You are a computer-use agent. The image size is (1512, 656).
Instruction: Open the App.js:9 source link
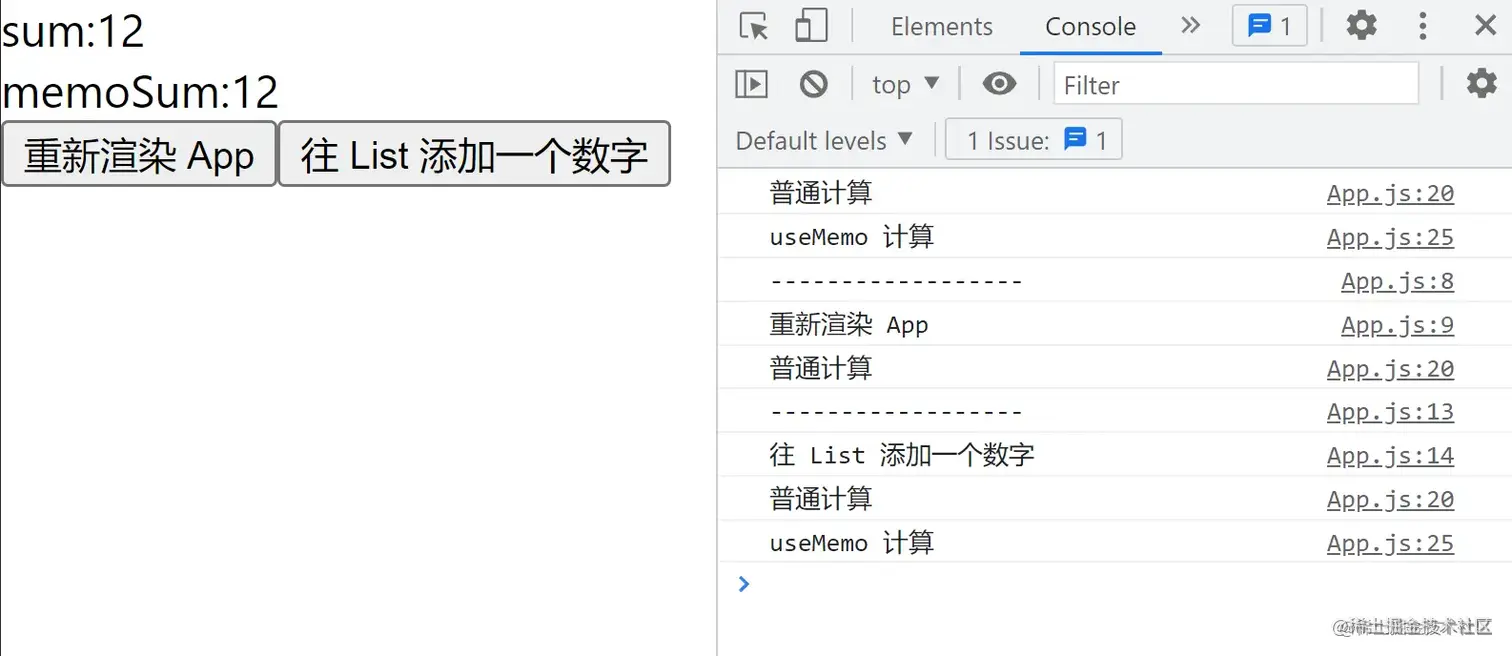click(1398, 325)
